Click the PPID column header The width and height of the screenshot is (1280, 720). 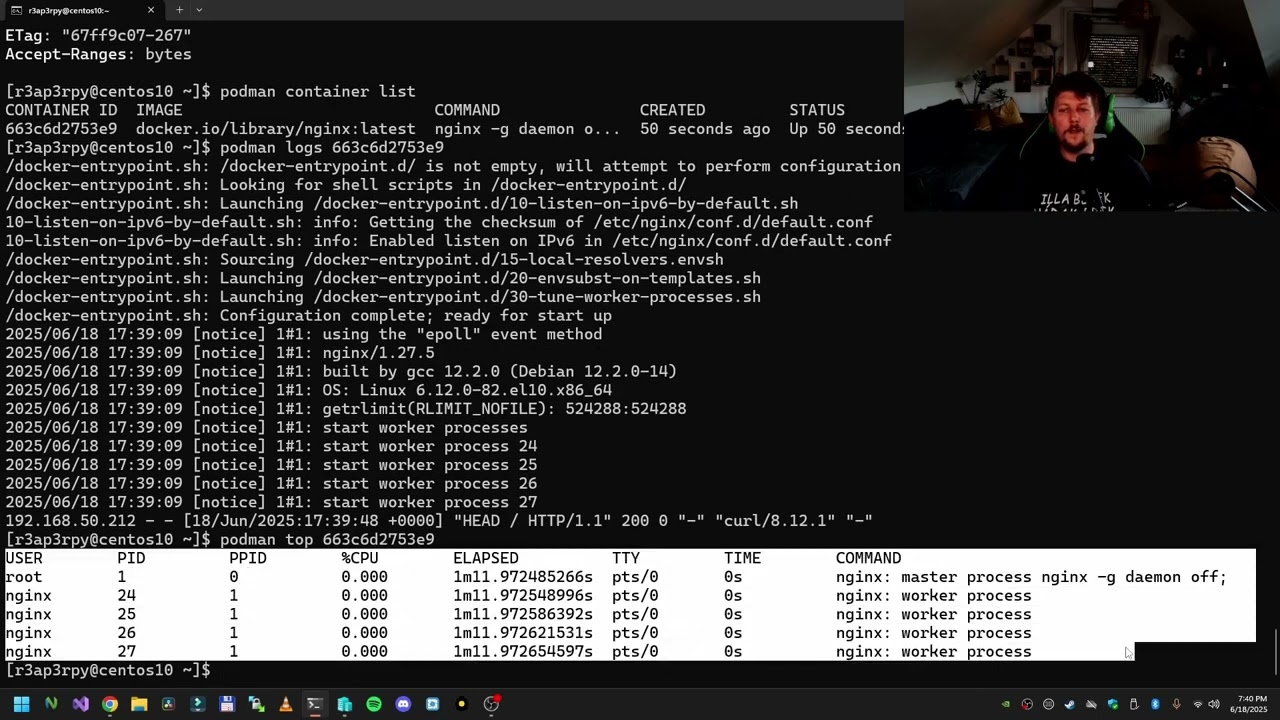point(248,558)
